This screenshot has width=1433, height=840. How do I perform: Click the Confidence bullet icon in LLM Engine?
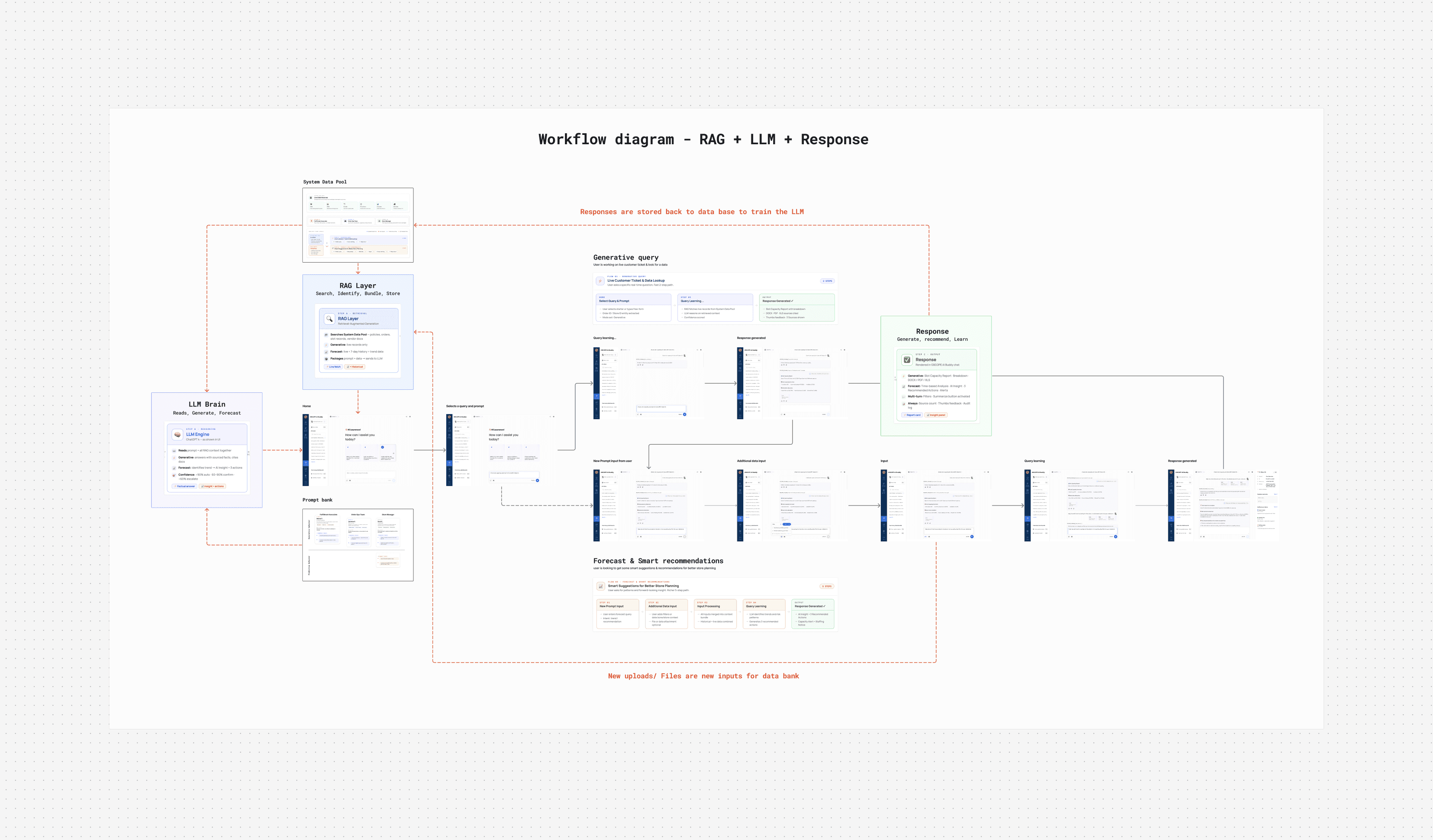174,475
